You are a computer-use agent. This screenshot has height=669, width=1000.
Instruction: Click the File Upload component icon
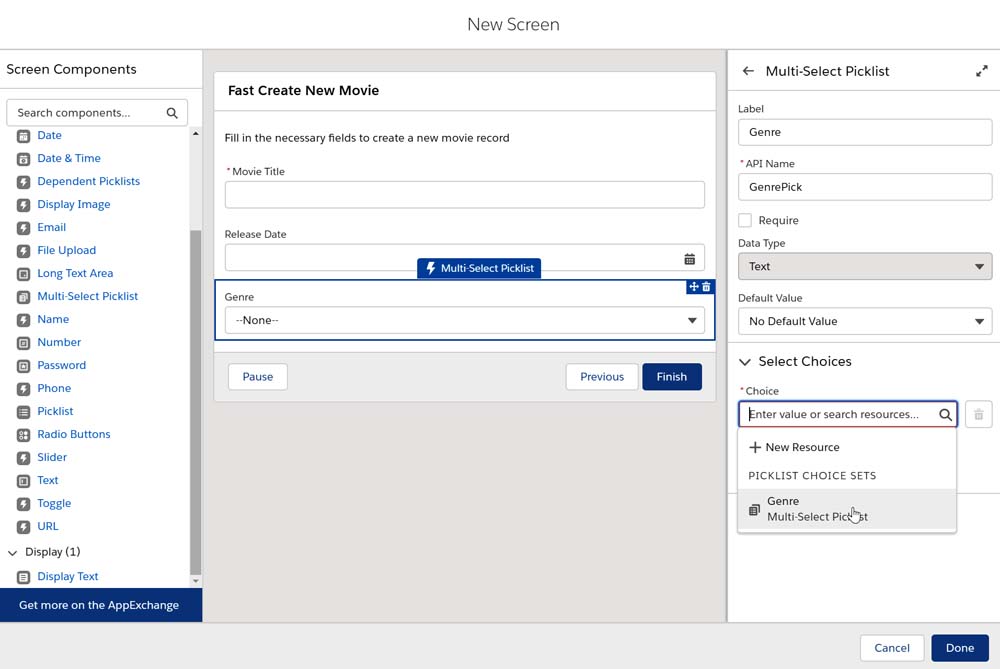point(24,250)
